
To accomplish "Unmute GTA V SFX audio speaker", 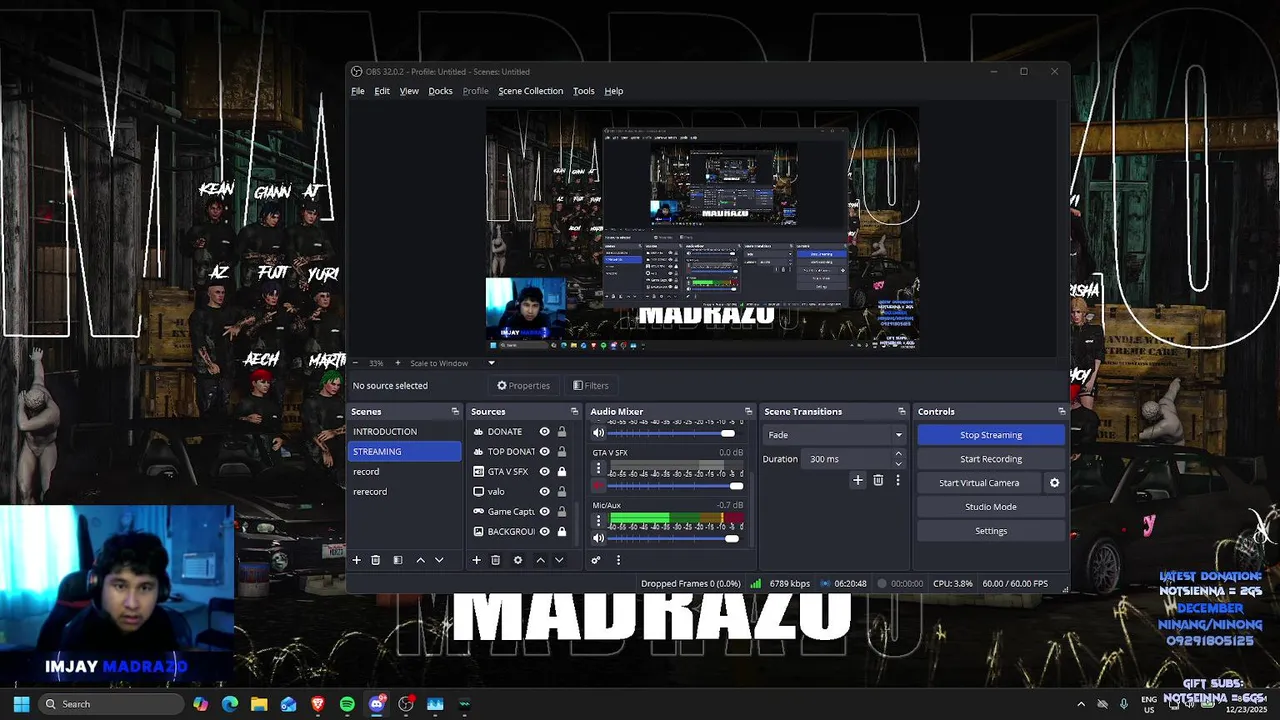I will (598, 486).
